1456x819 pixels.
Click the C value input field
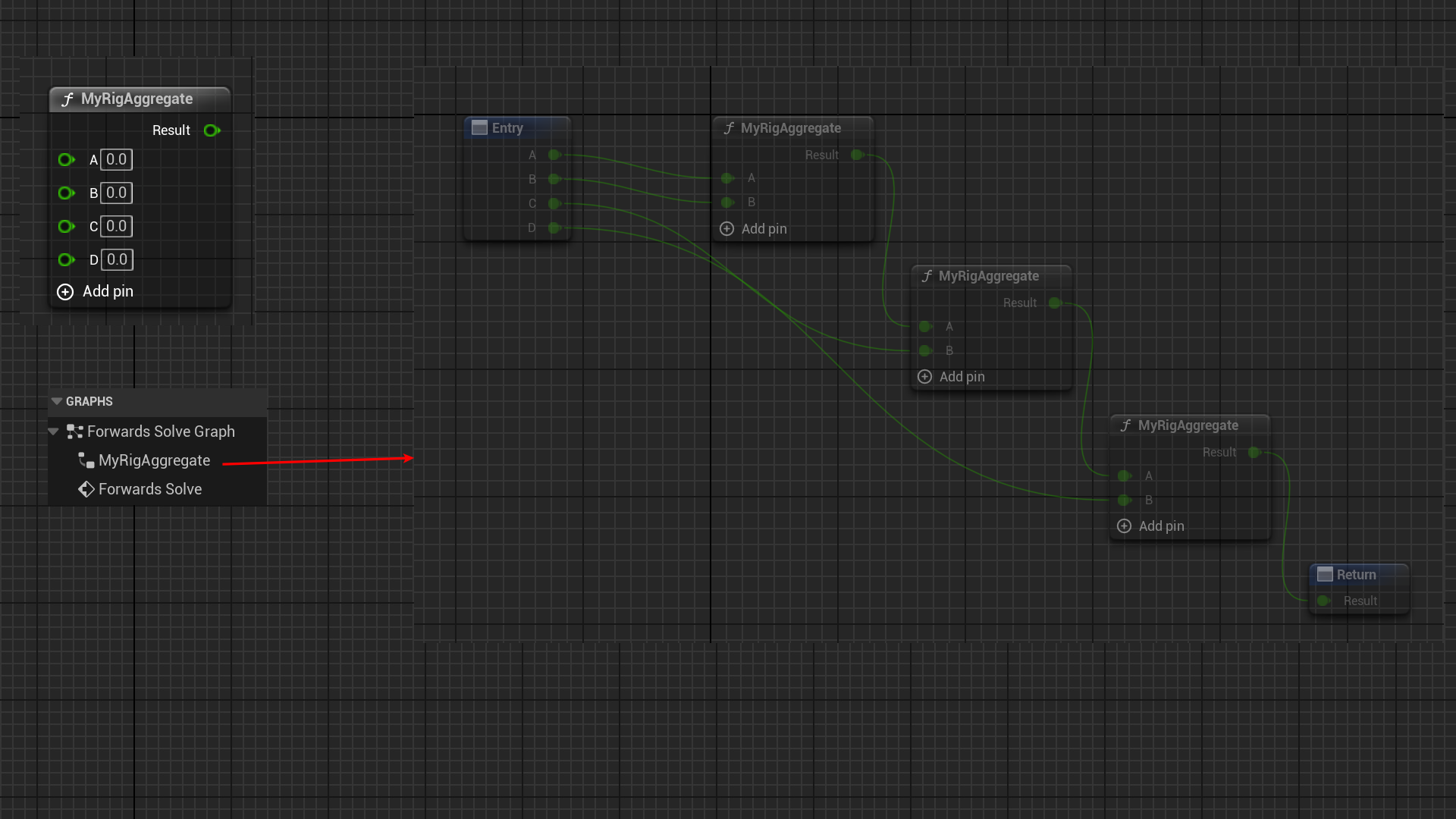coord(117,227)
